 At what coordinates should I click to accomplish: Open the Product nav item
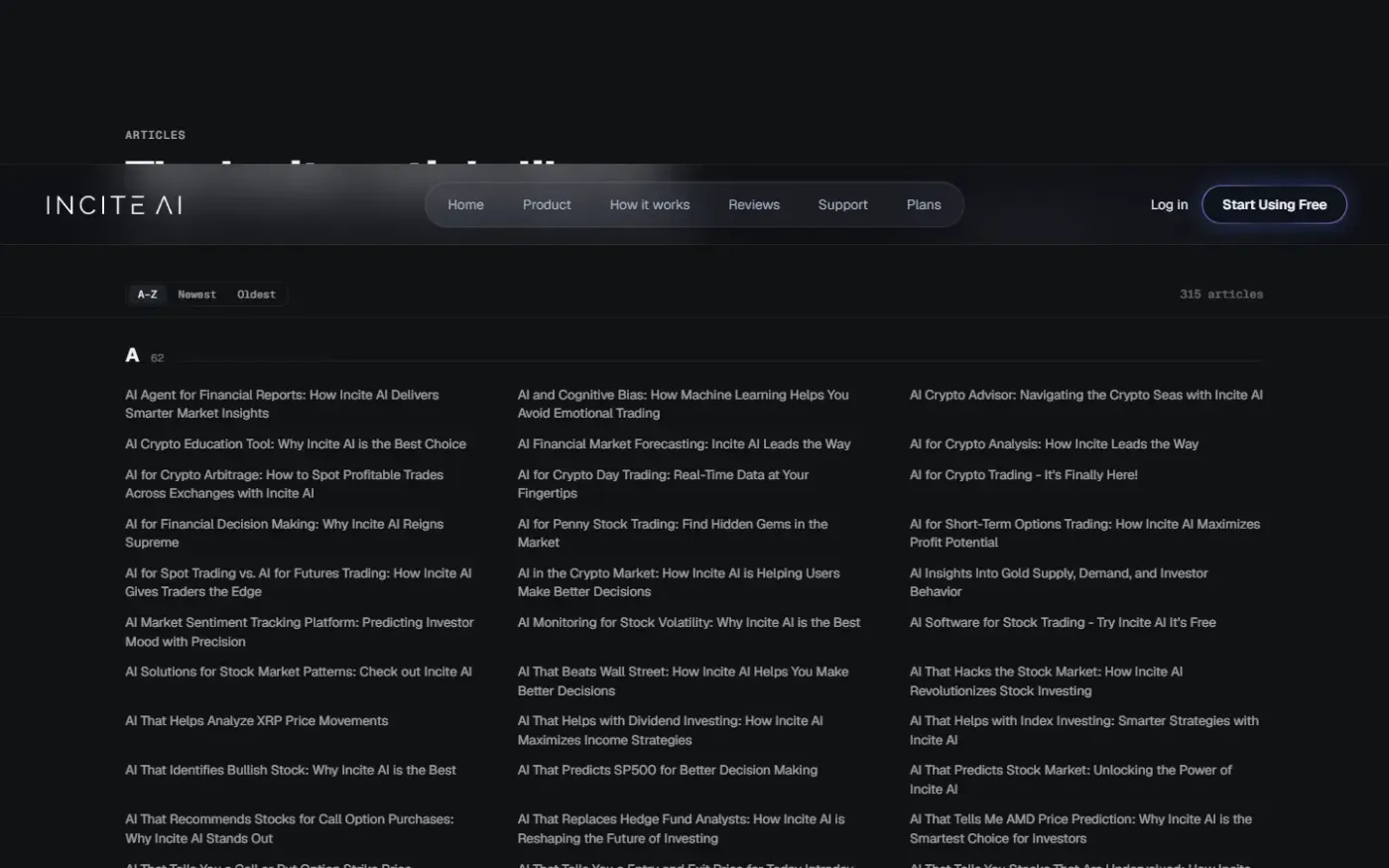[547, 204]
